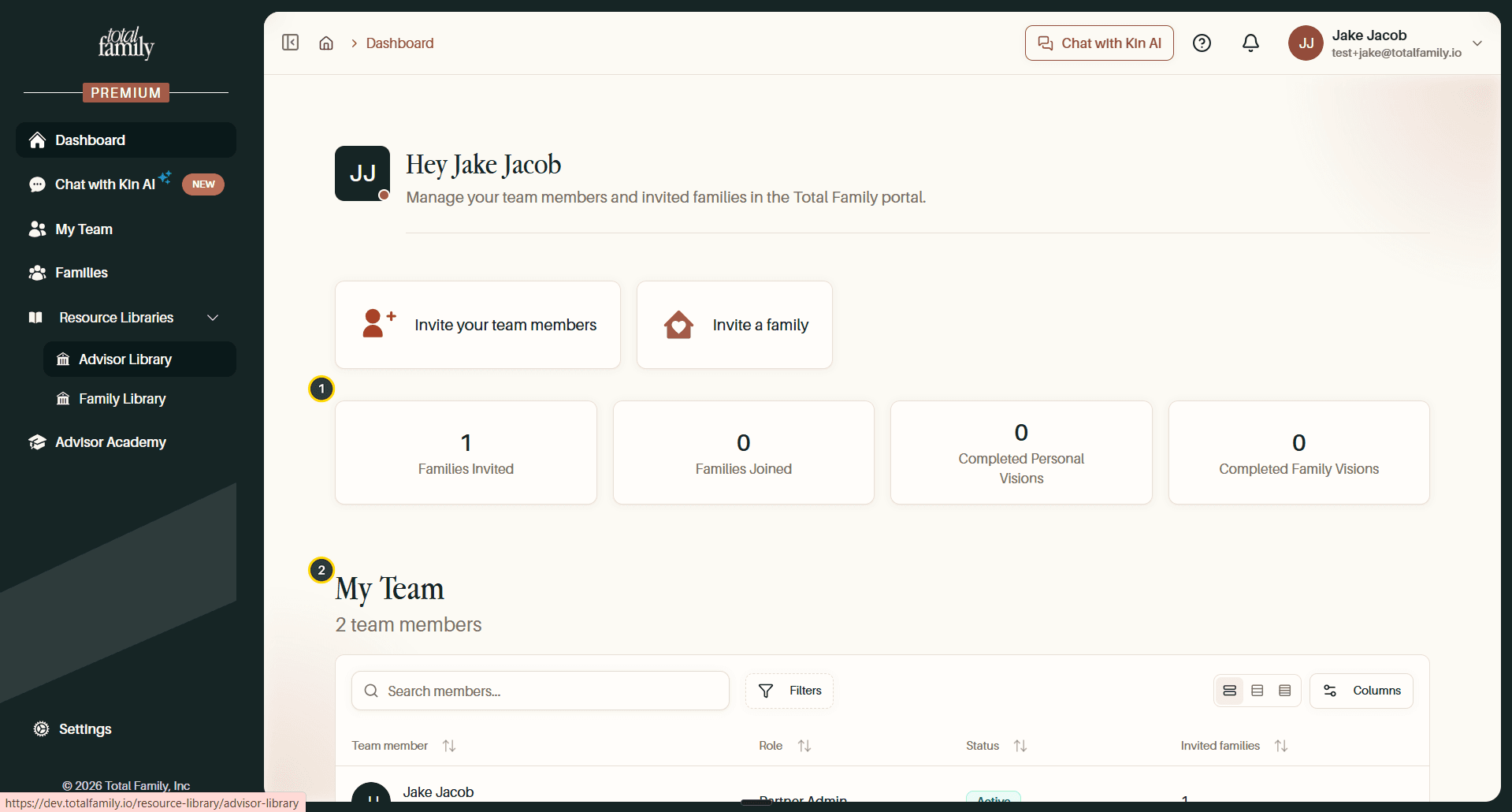The width and height of the screenshot is (1512, 812).
Task: Sort by Team member column arrows
Action: (x=449, y=746)
